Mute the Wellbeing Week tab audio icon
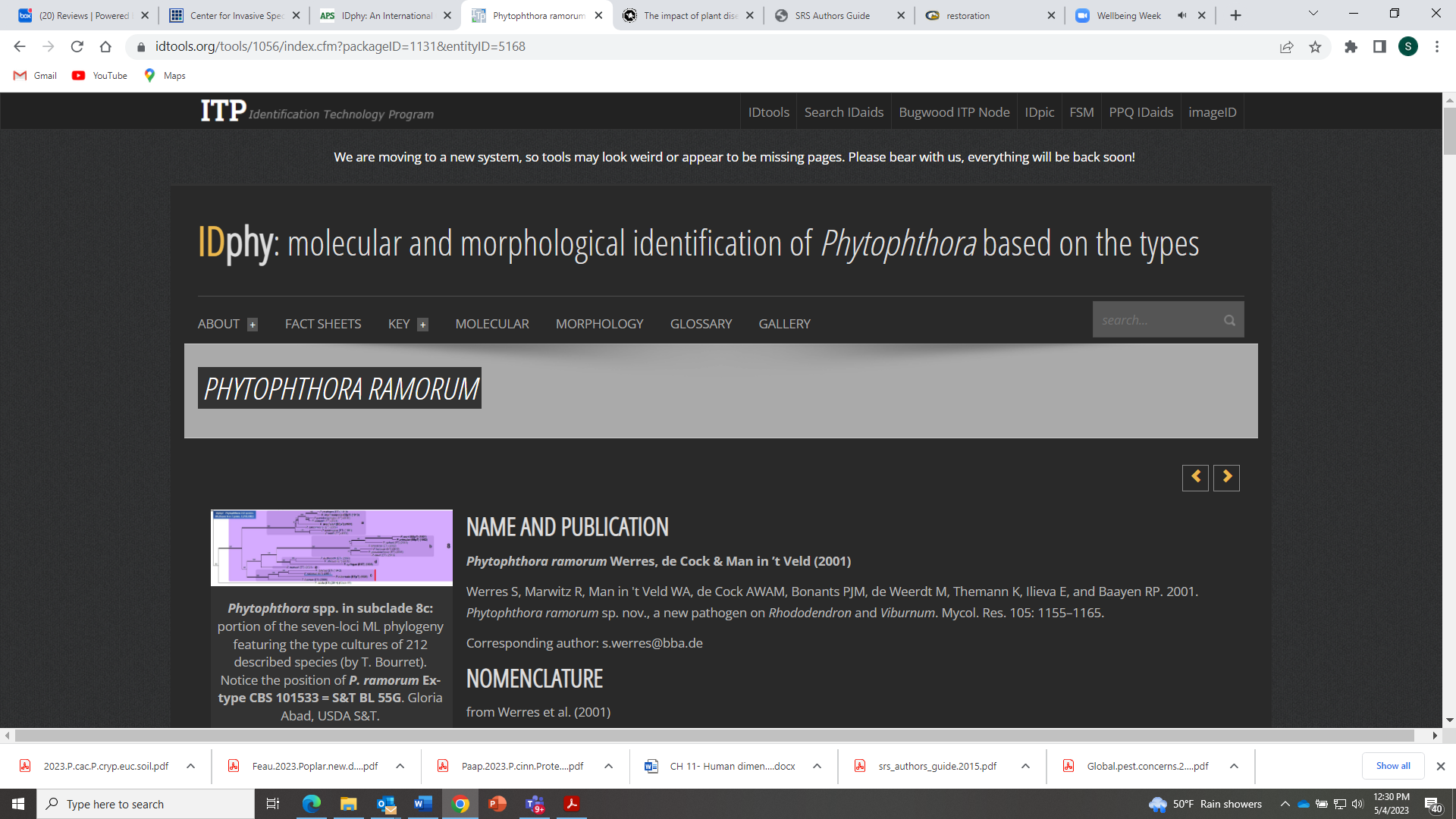The height and width of the screenshot is (819, 1456). pyautogui.click(x=1181, y=15)
